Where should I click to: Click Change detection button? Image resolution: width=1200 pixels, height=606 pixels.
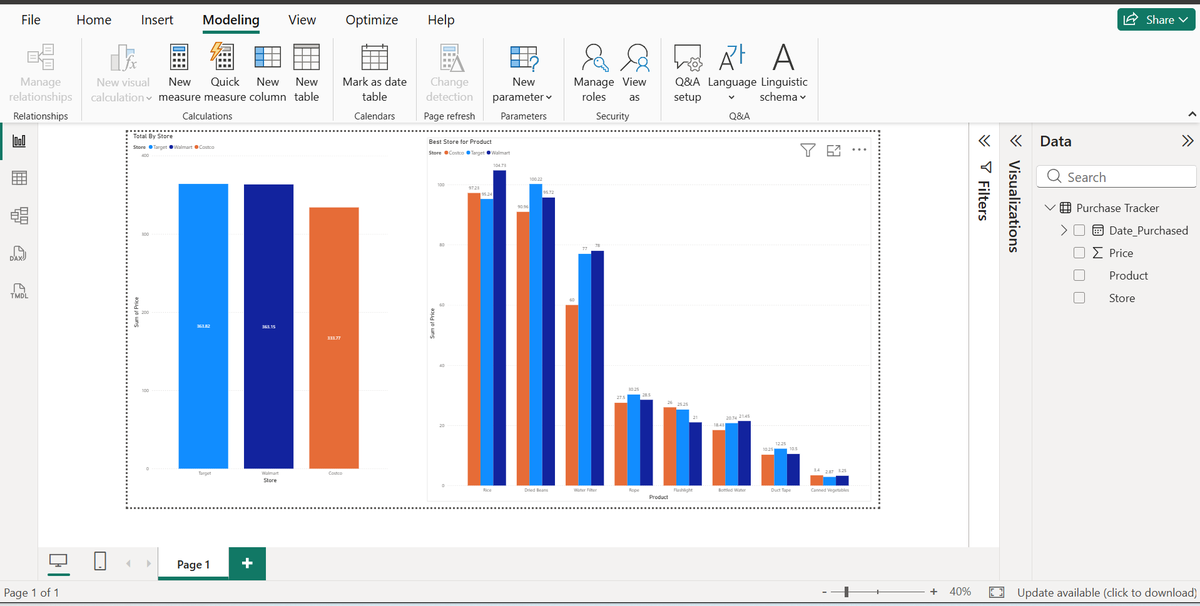[449, 72]
